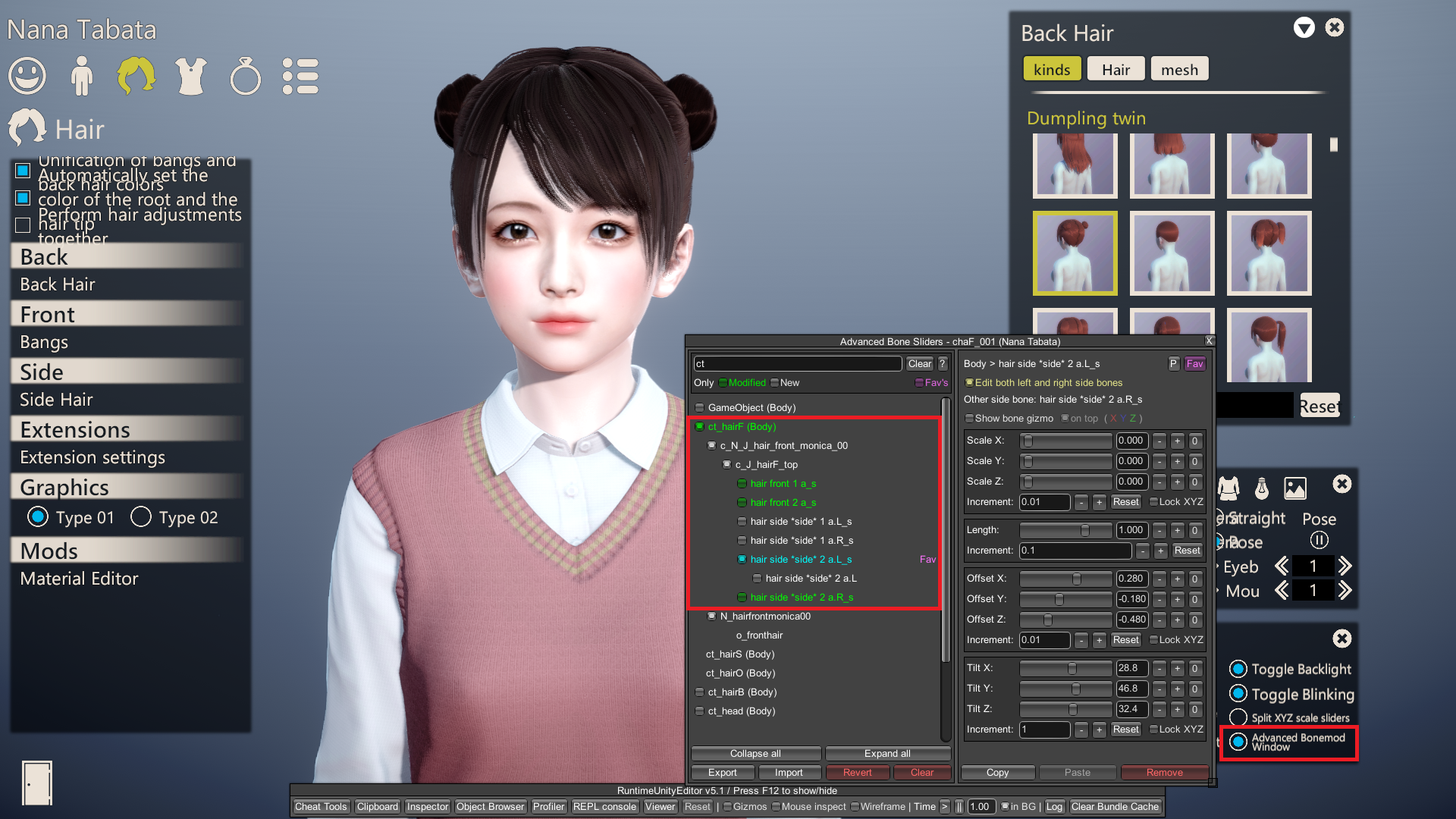Collapse the ct_hairF (Body) tree node

click(x=699, y=427)
